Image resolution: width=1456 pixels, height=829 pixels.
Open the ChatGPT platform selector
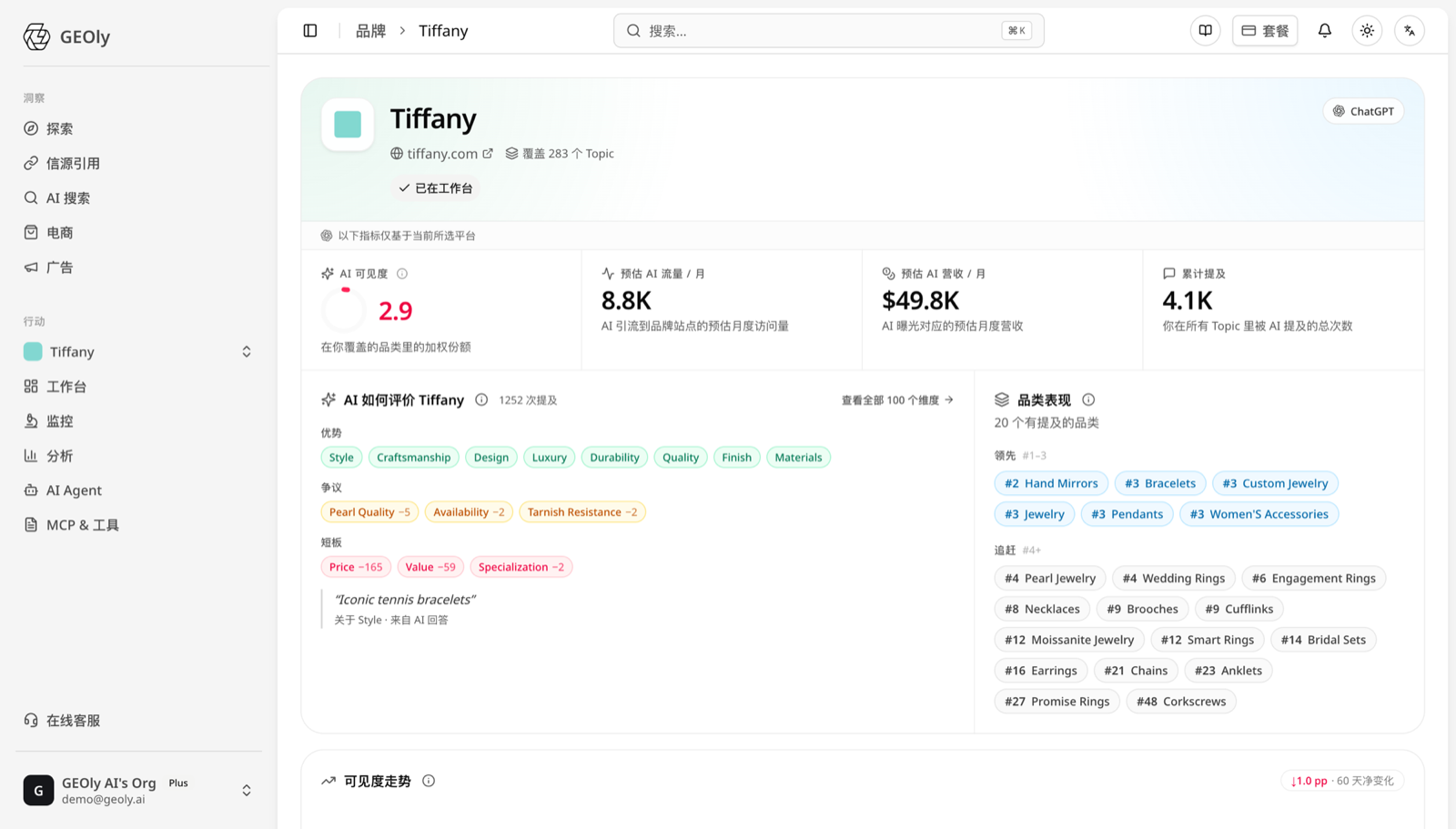(1363, 111)
